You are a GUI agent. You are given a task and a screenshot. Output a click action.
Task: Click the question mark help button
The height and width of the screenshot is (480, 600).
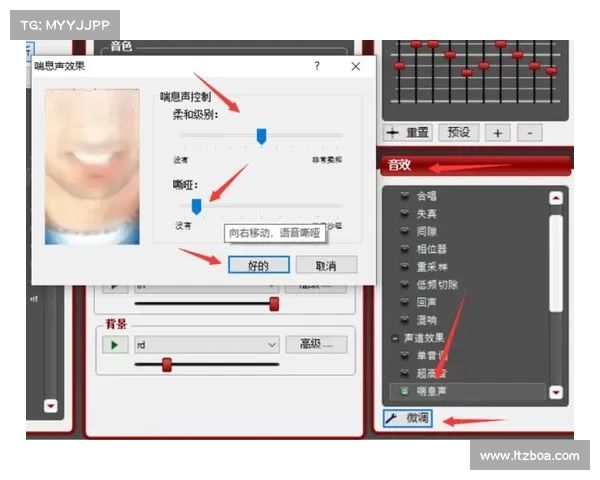pyautogui.click(x=317, y=66)
